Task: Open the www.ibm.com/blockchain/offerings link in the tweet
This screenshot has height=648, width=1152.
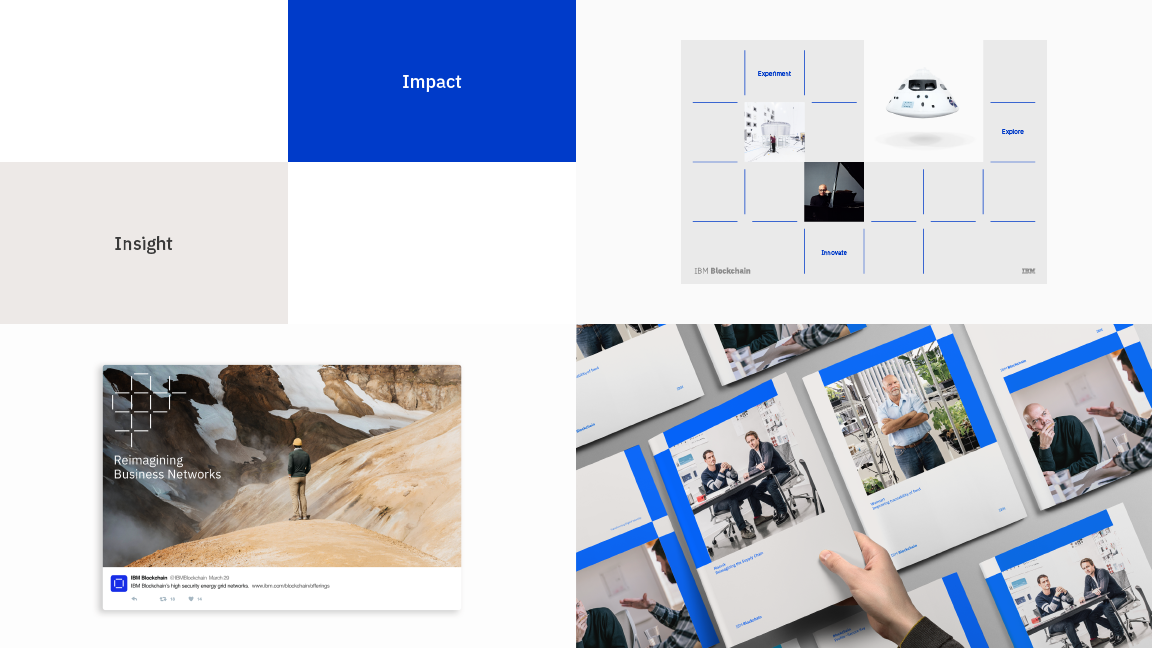Action: click(290, 586)
